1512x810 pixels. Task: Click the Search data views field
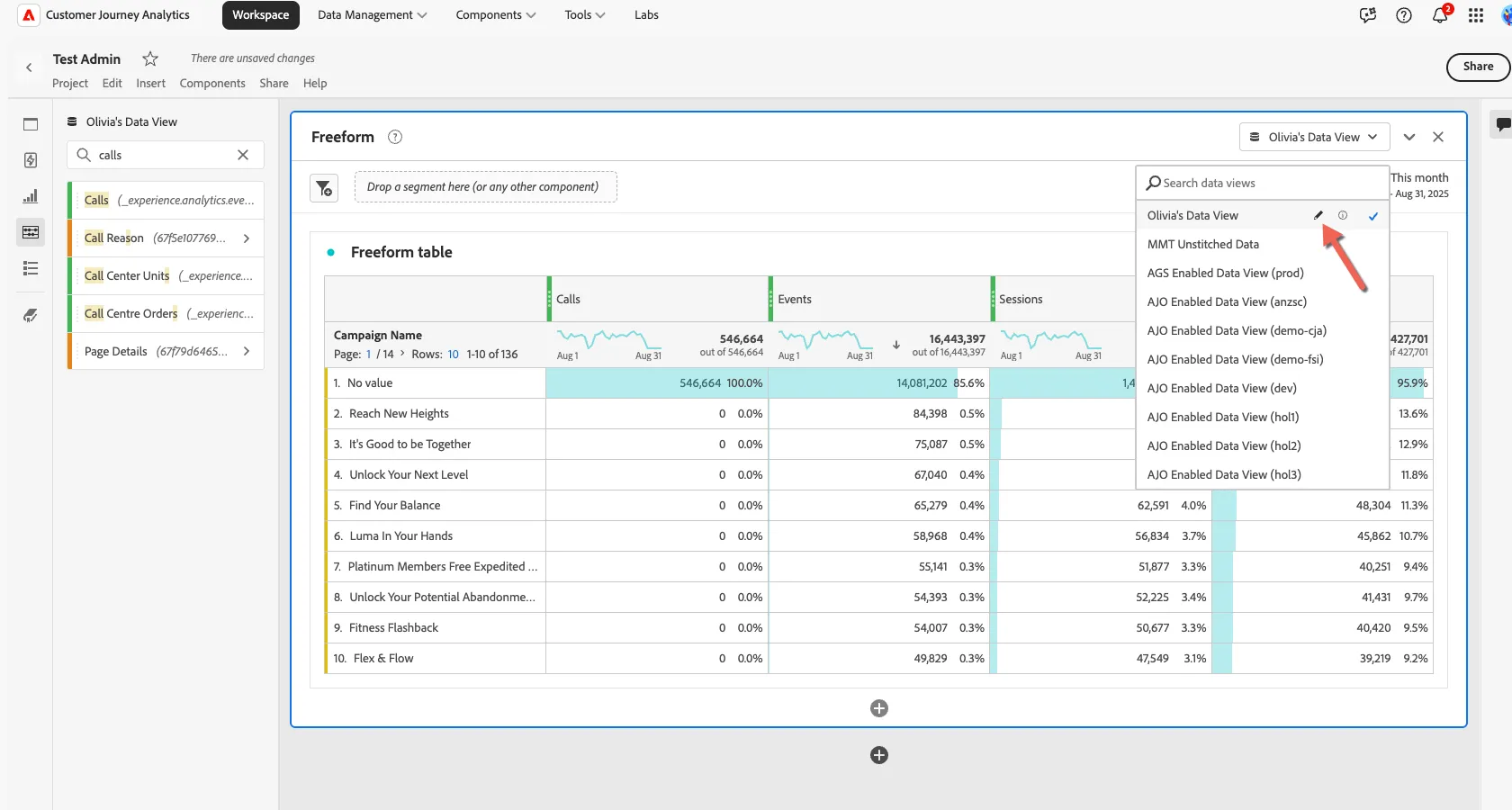click(x=1263, y=183)
